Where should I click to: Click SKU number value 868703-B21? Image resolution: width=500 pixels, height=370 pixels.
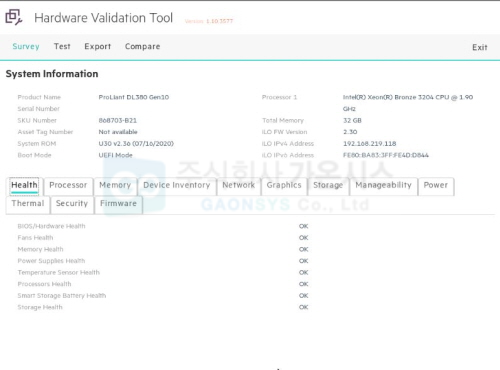tap(118, 120)
